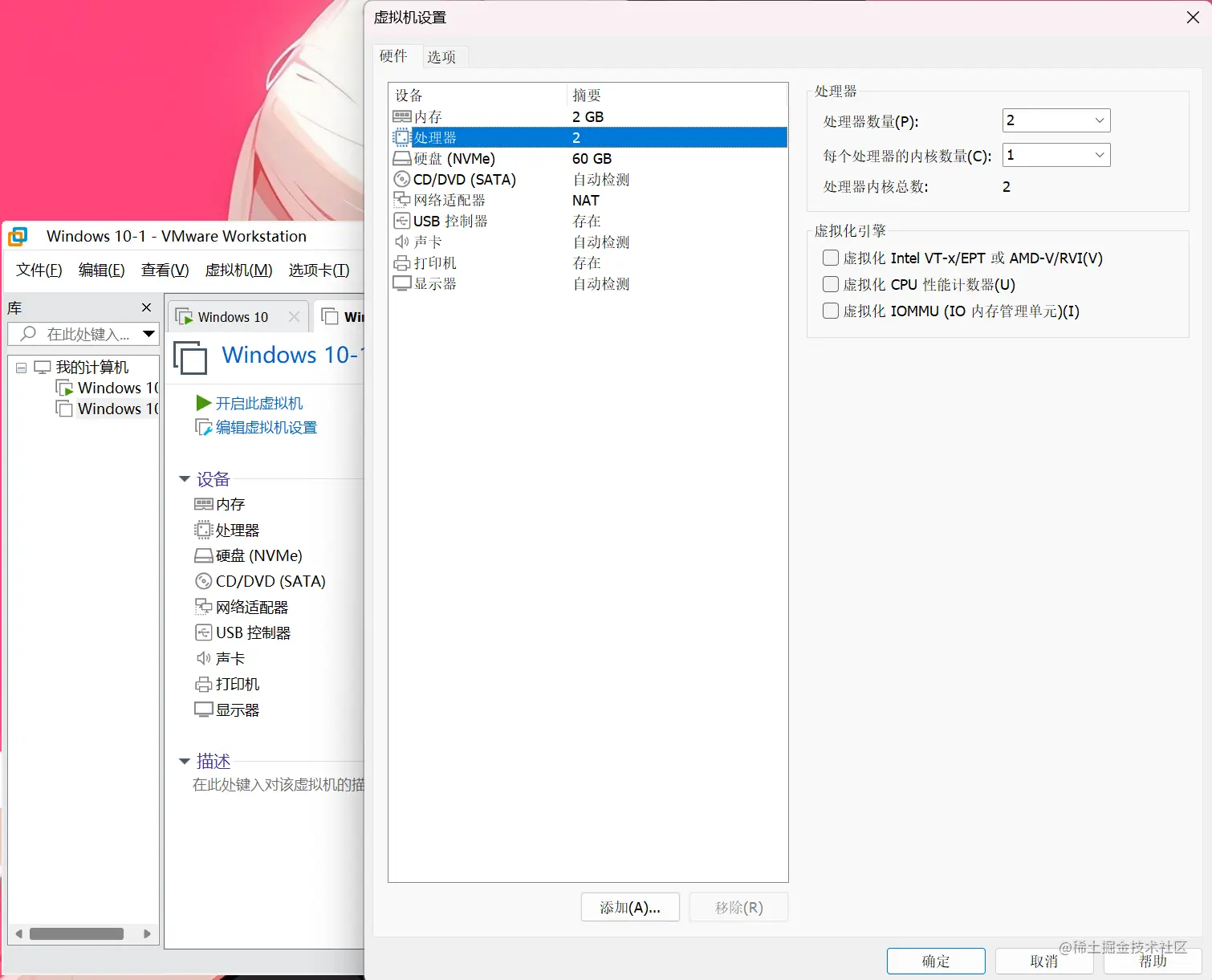Click the 确定 button
This screenshot has width=1212, height=980.
pos(936,961)
